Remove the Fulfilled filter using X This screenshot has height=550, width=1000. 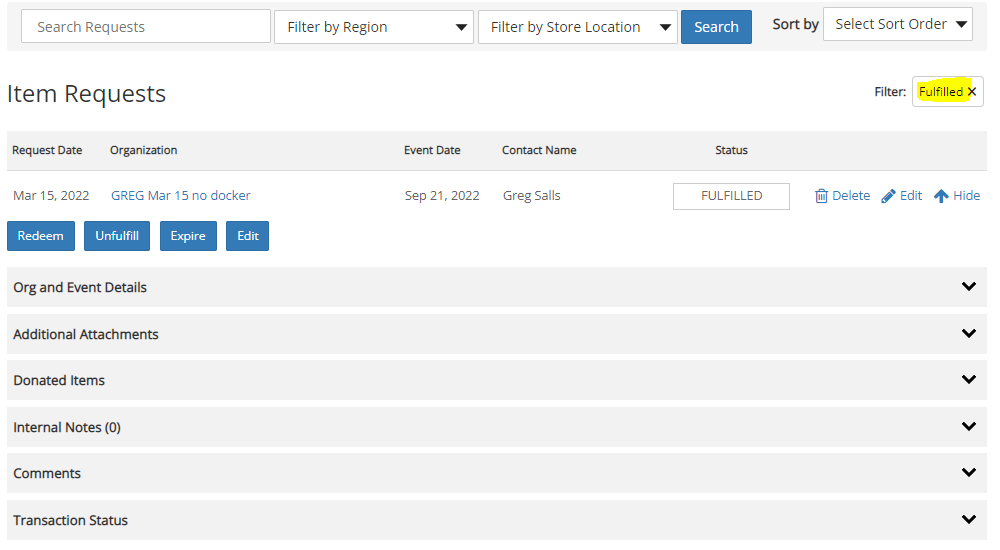point(972,92)
